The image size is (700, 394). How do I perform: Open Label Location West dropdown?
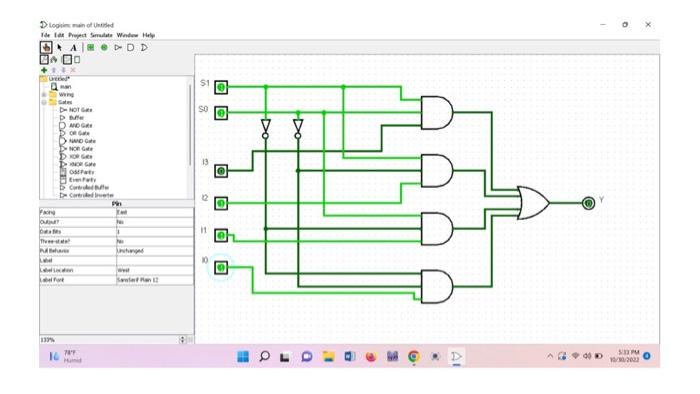click(x=154, y=270)
